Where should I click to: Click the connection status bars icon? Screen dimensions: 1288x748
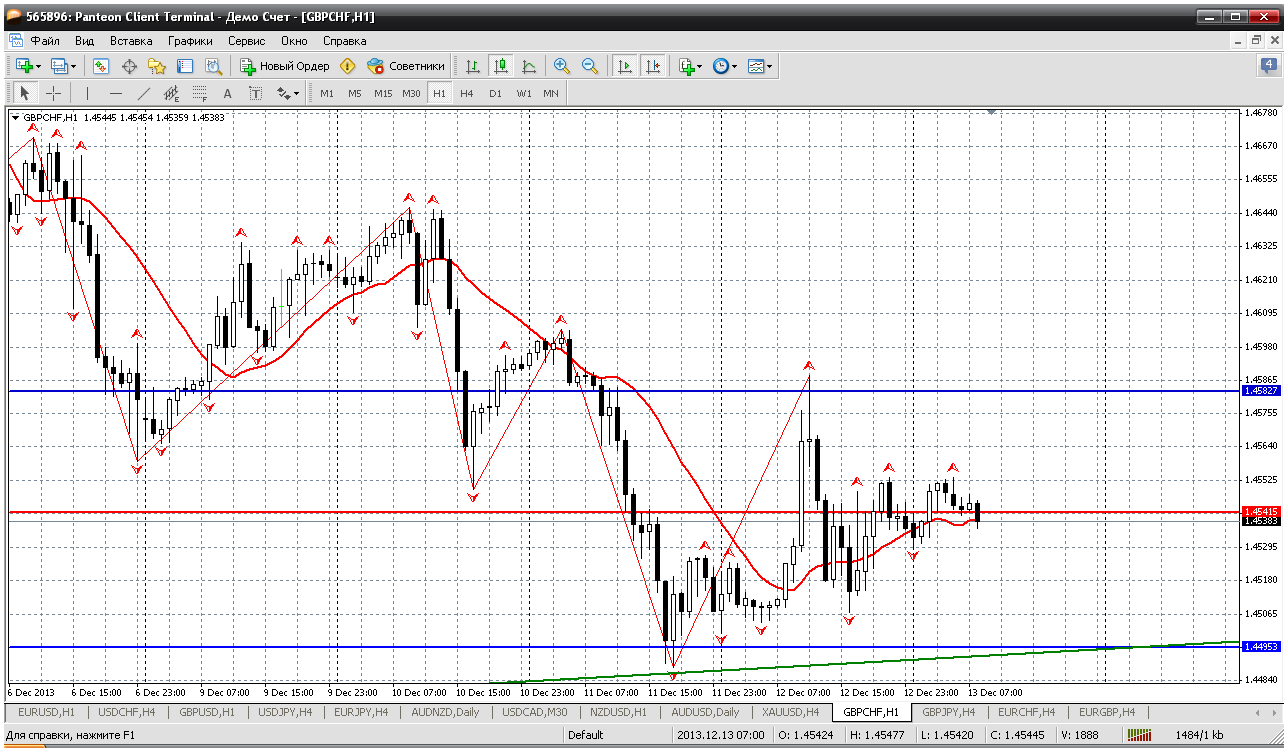tap(1140, 735)
